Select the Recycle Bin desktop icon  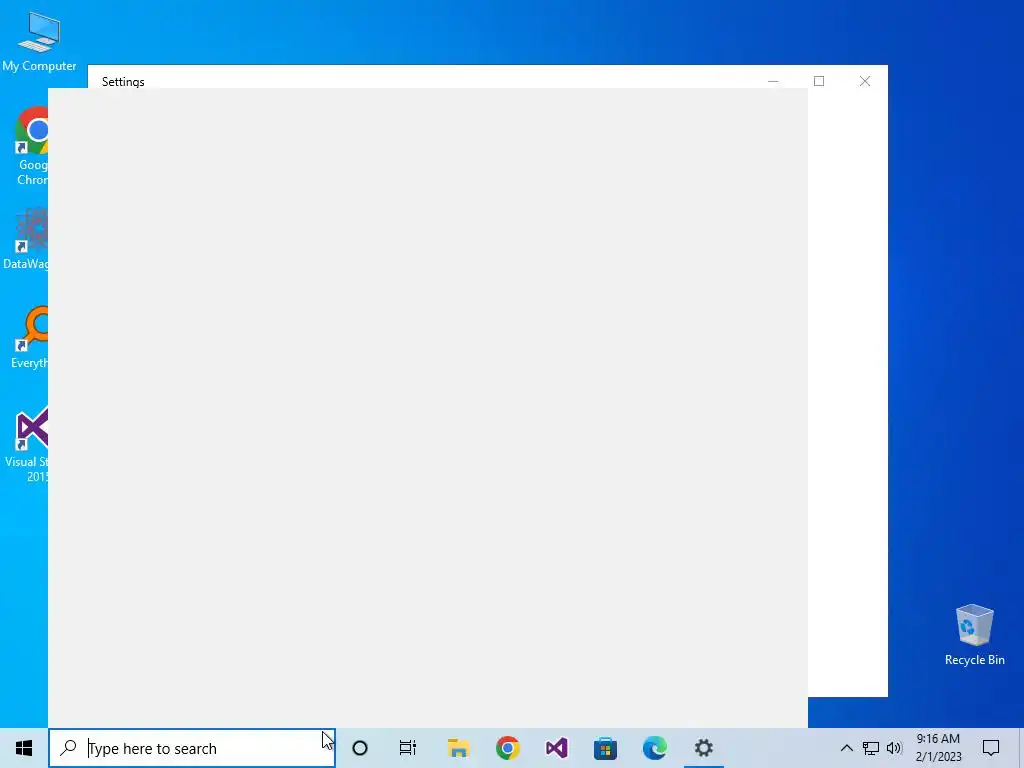point(974,635)
